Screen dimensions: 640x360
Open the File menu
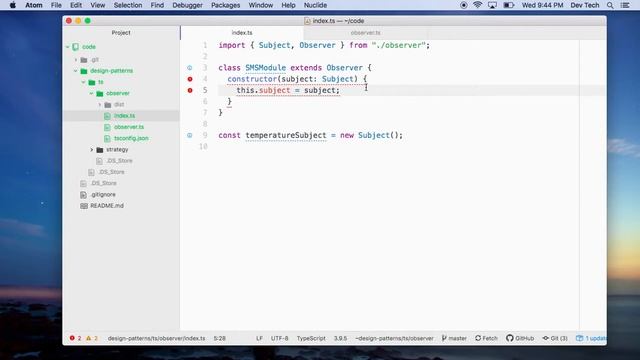[x=56, y=5]
